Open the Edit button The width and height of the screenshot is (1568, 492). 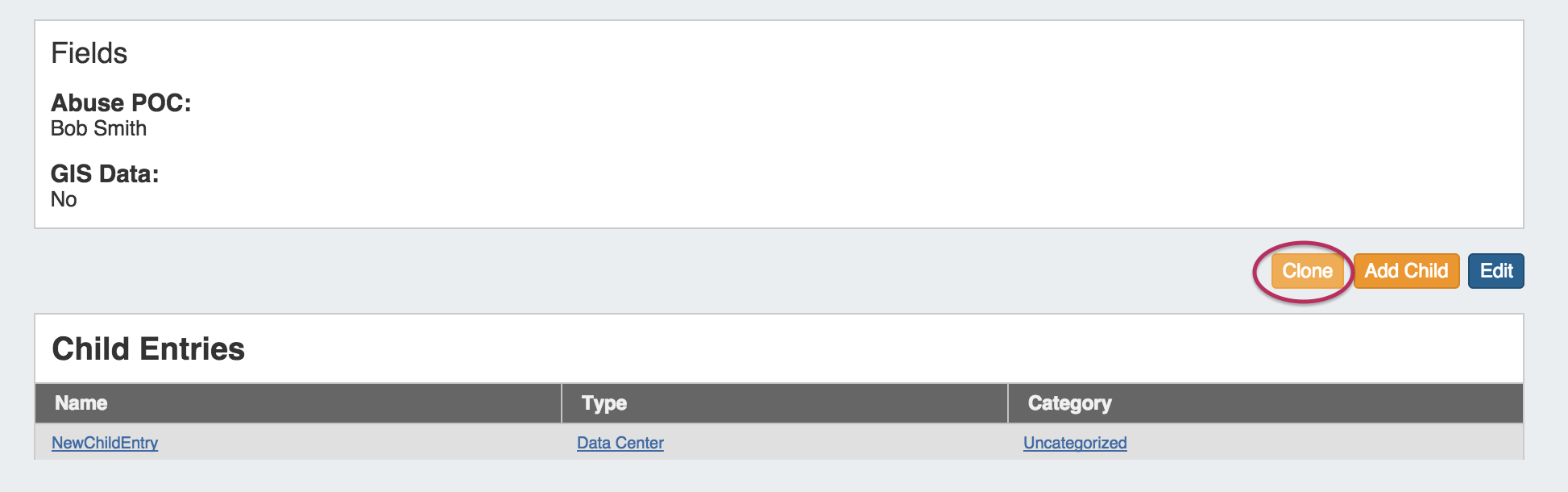pyautogui.click(x=1495, y=271)
